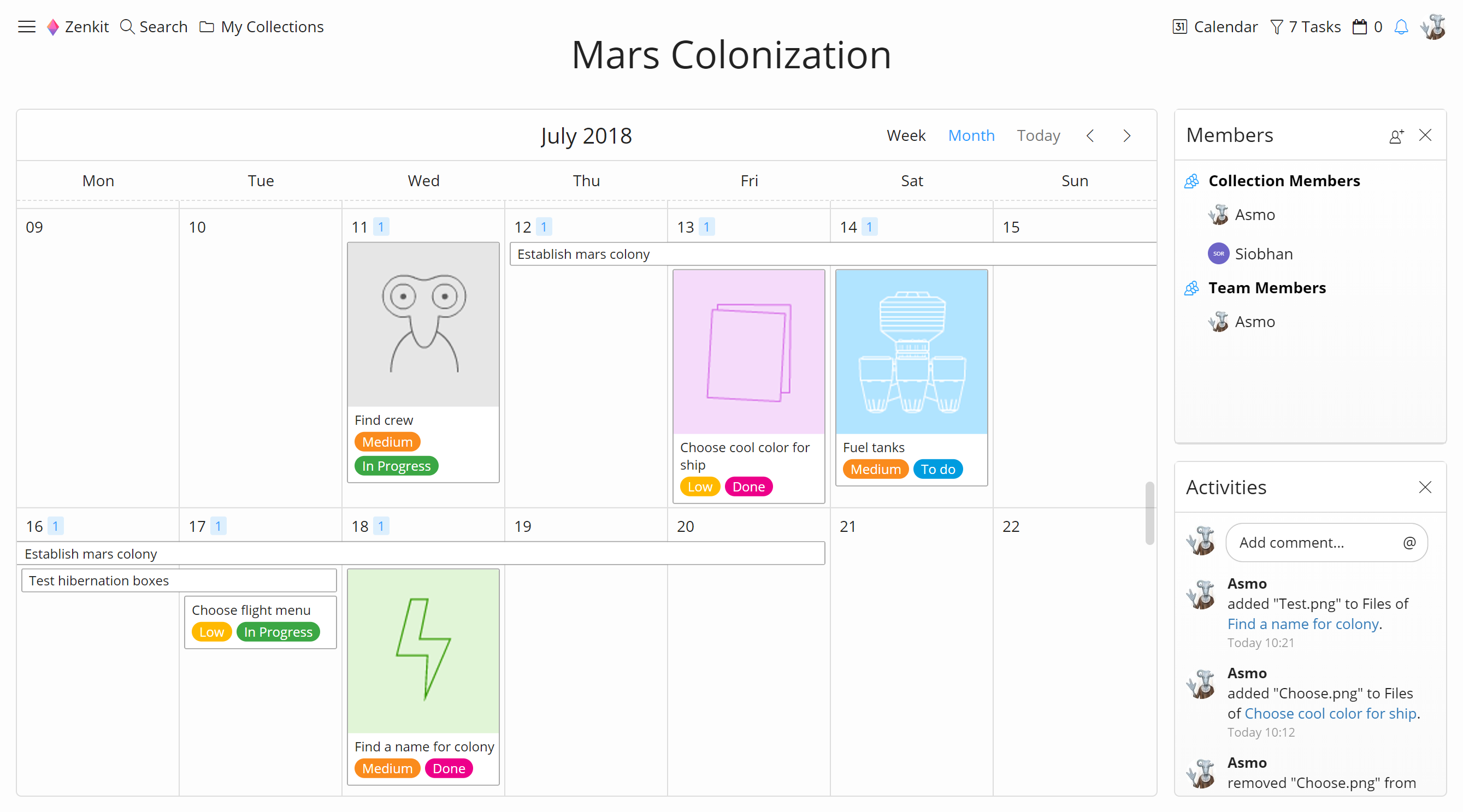Open the Fuel tanks card thumbnail

pos(912,352)
